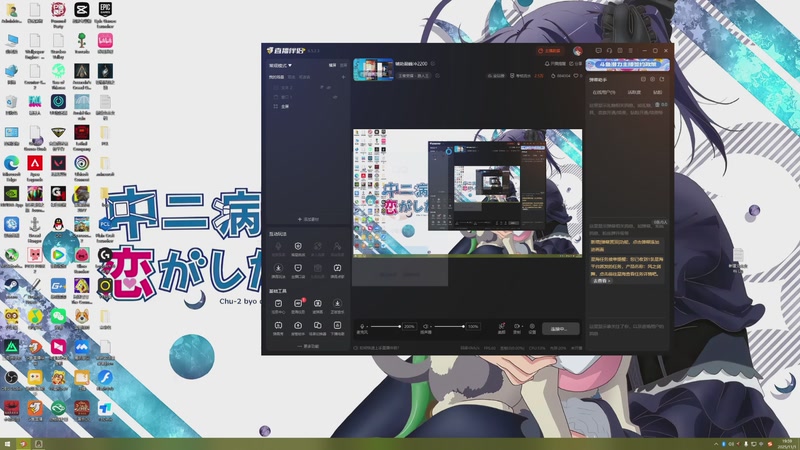
Task: Open the speaker device dropdown arrow
Action: click(431, 327)
